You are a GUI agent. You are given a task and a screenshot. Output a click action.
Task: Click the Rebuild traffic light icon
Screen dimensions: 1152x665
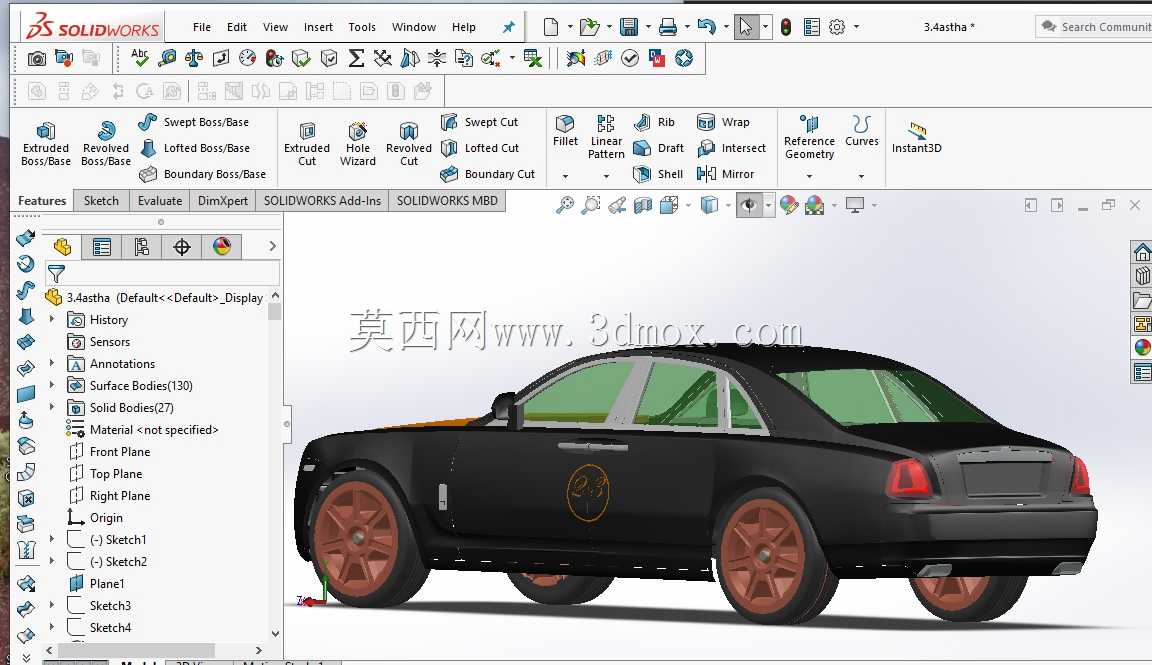point(785,27)
